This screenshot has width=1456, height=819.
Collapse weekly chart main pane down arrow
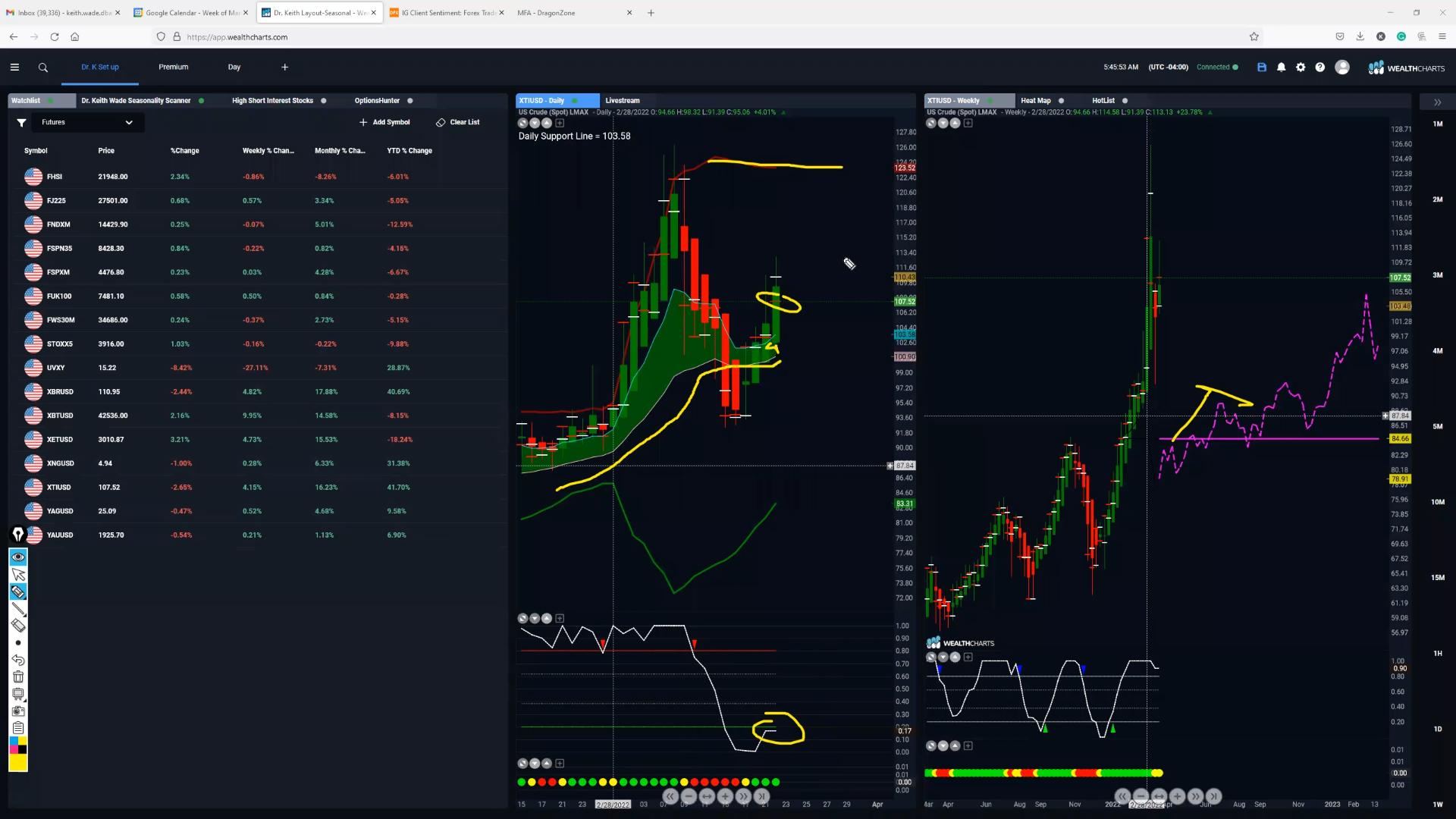(943, 123)
